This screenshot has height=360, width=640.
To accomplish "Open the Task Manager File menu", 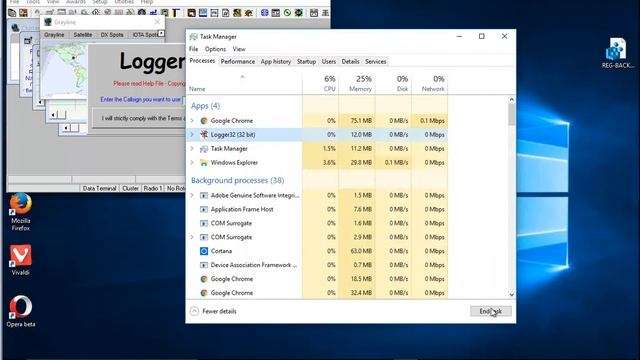I will (193, 49).
